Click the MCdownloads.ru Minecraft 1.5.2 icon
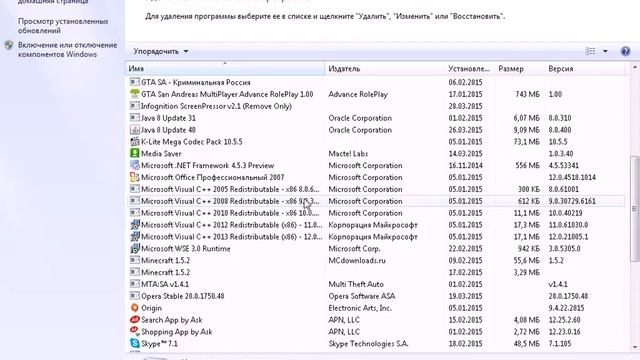 tap(135, 260)
